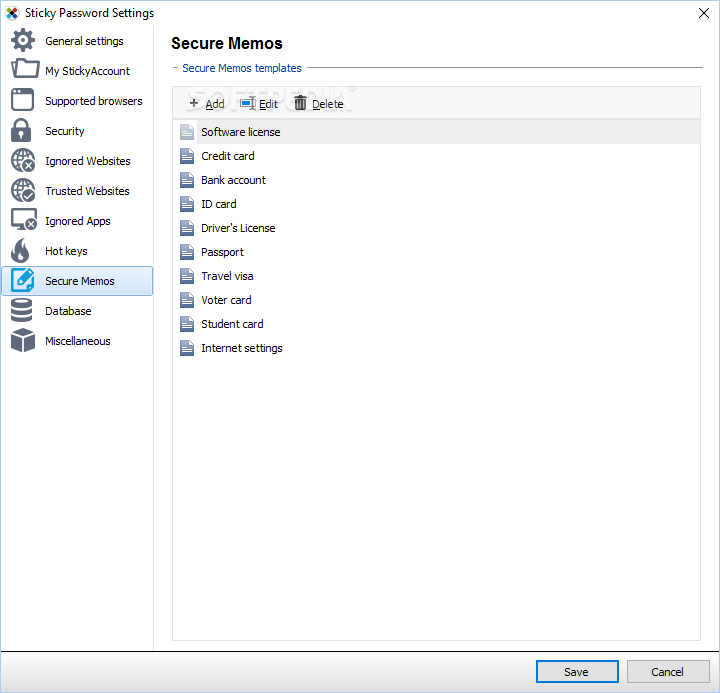Click the Secure Memos pencil-note icon
720x693 pixels.
click(22, 280)
